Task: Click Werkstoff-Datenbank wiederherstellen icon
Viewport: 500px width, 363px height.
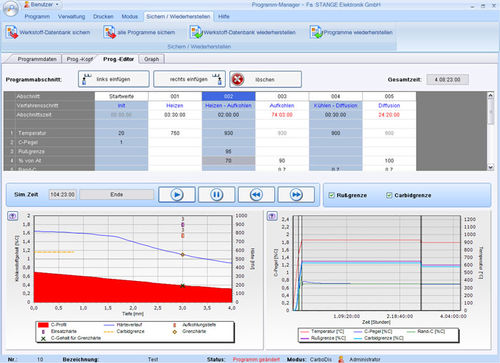Action: tap(196, 32)
